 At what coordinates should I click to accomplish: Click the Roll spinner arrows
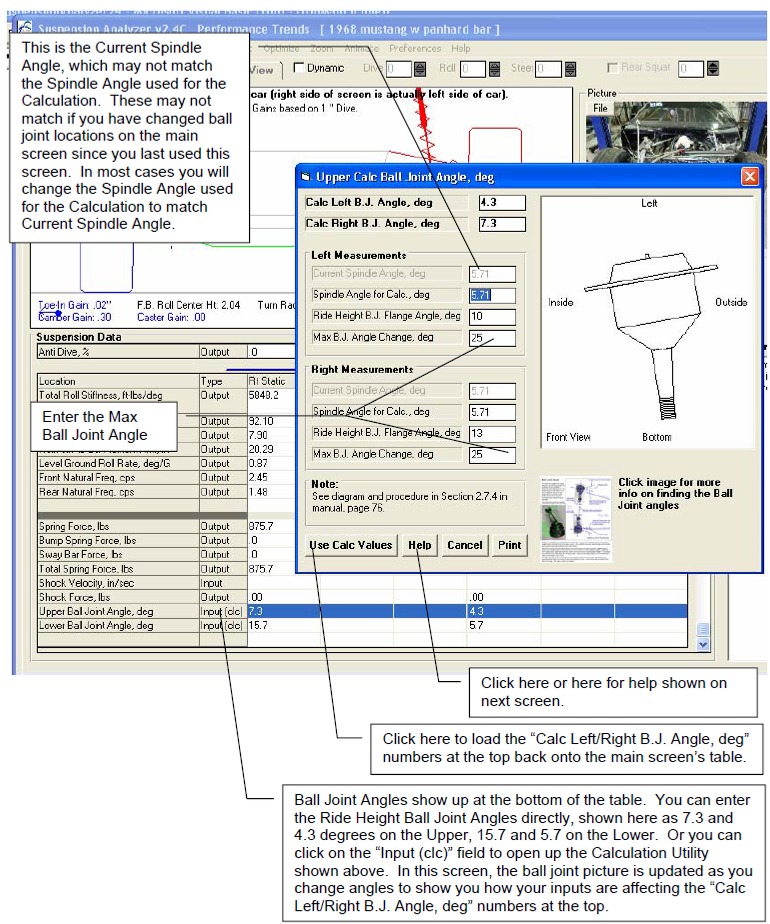pos(494,69)
